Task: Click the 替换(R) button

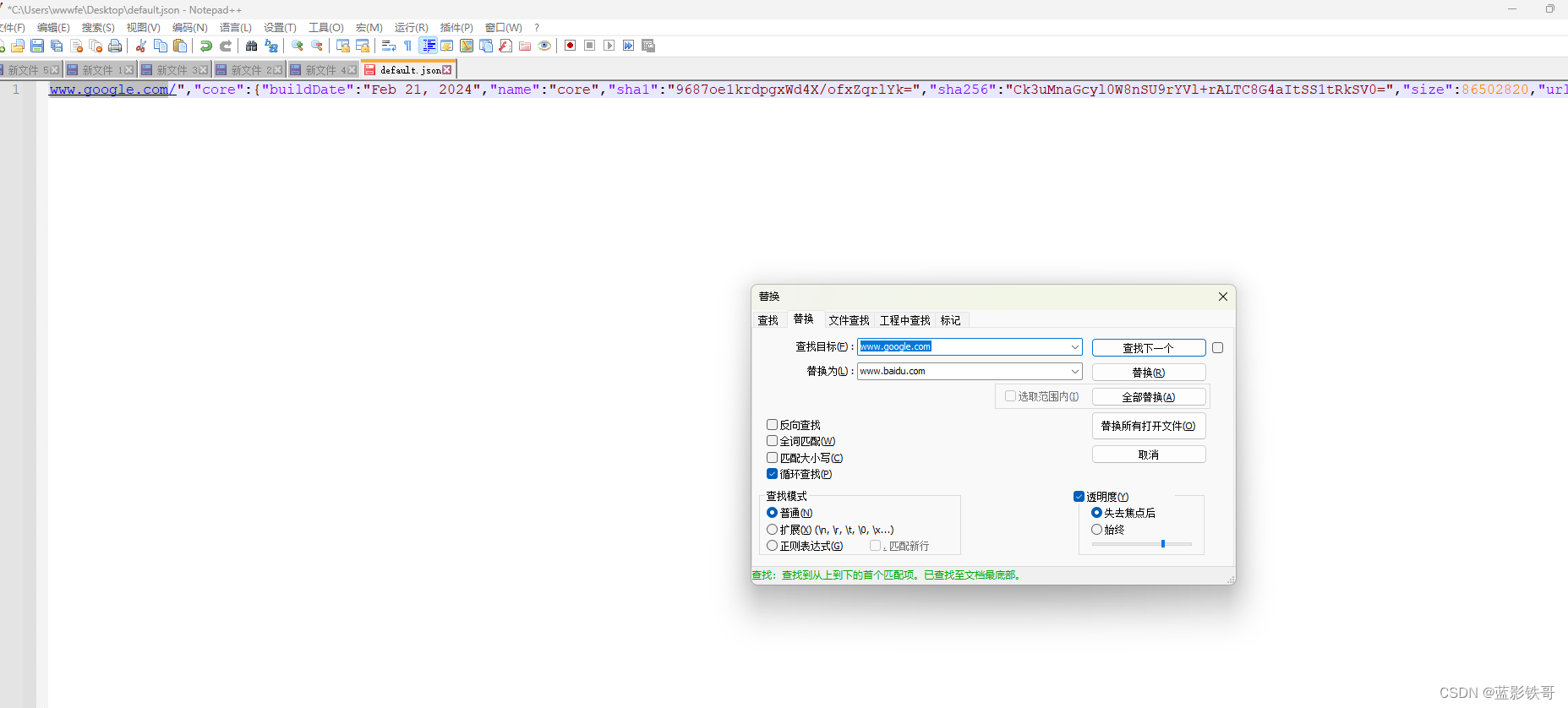Action: click(1149, 373)
